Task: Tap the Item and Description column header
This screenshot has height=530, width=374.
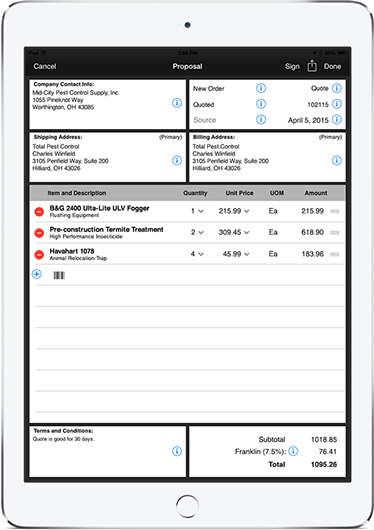Action: coord(76,193)
